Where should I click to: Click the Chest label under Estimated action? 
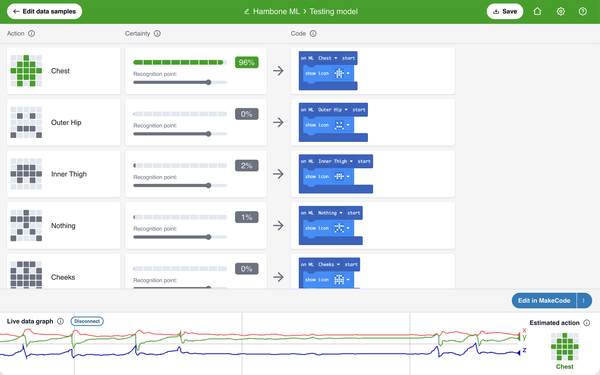tap(565, 367)
